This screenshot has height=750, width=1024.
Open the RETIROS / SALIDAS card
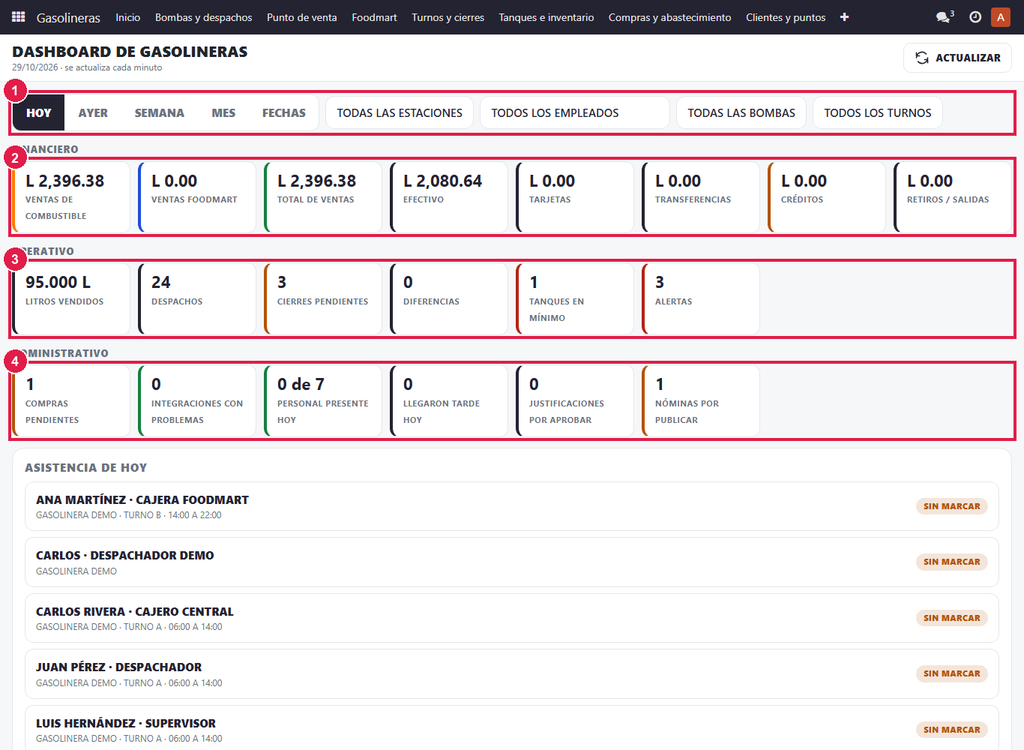point(953,197)
